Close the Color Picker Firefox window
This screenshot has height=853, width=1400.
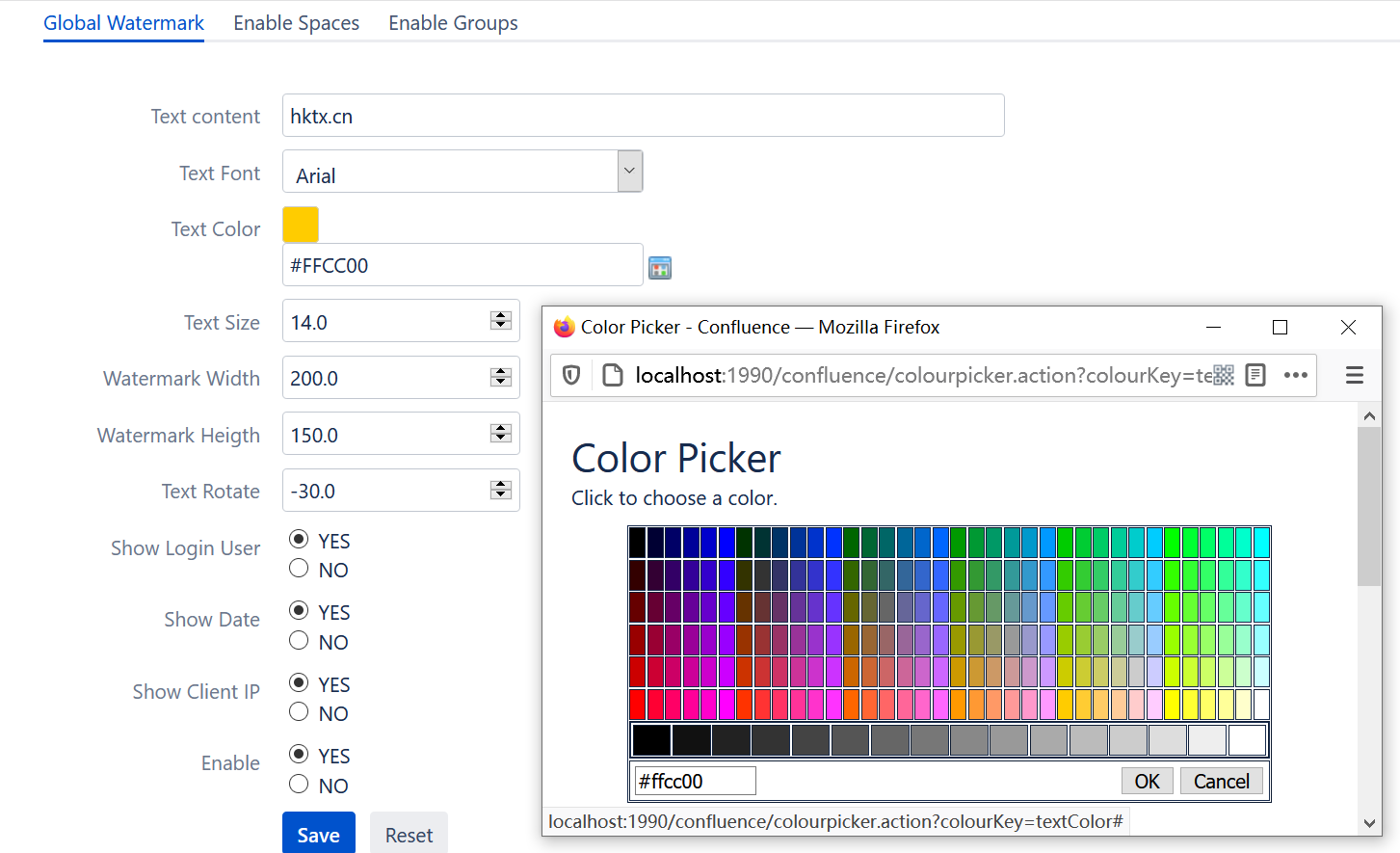[x=1349, y=328]
